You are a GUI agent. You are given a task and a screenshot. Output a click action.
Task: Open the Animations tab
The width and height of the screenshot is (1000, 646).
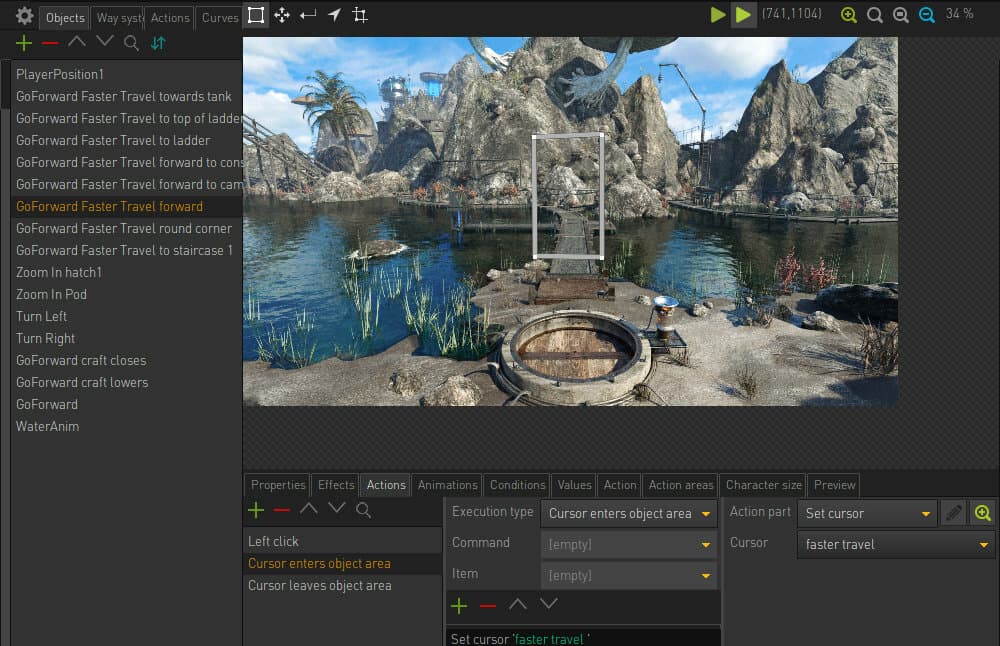point(447,485)
